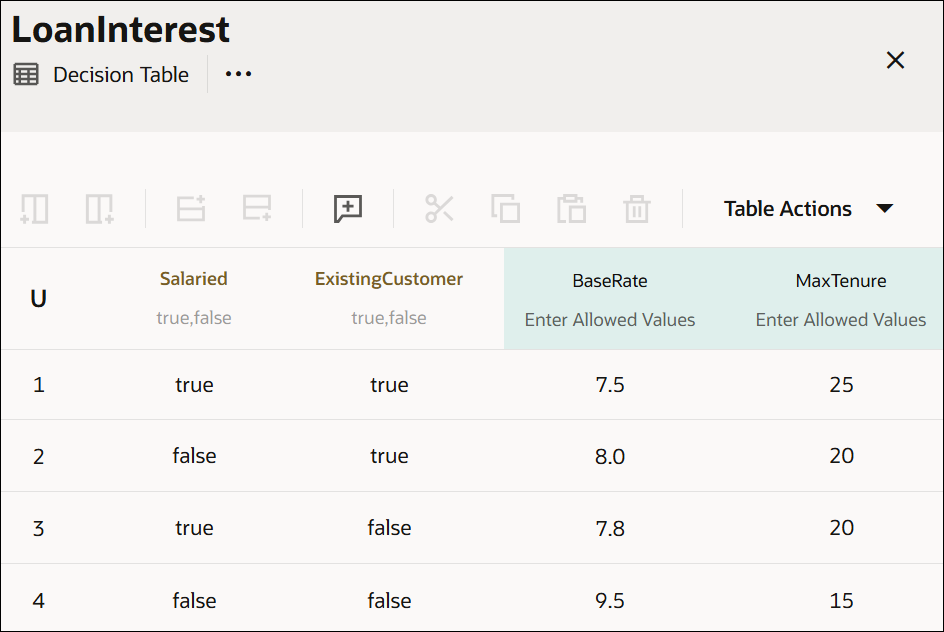
Task: Select row number 4
Action: click(39, 601)
